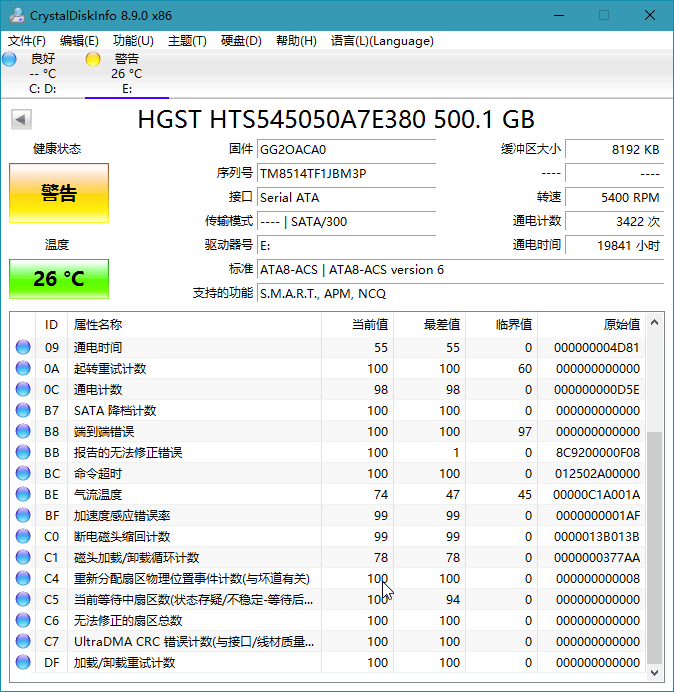Open the 编辑(E) menu

coord(79,41)
